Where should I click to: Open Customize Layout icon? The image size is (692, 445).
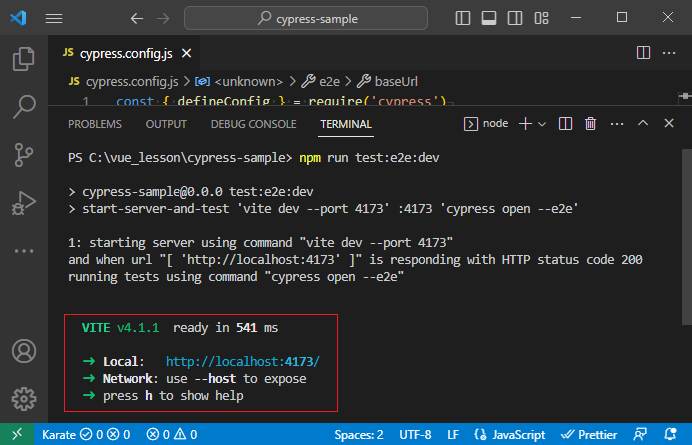(x=541, y=18)
